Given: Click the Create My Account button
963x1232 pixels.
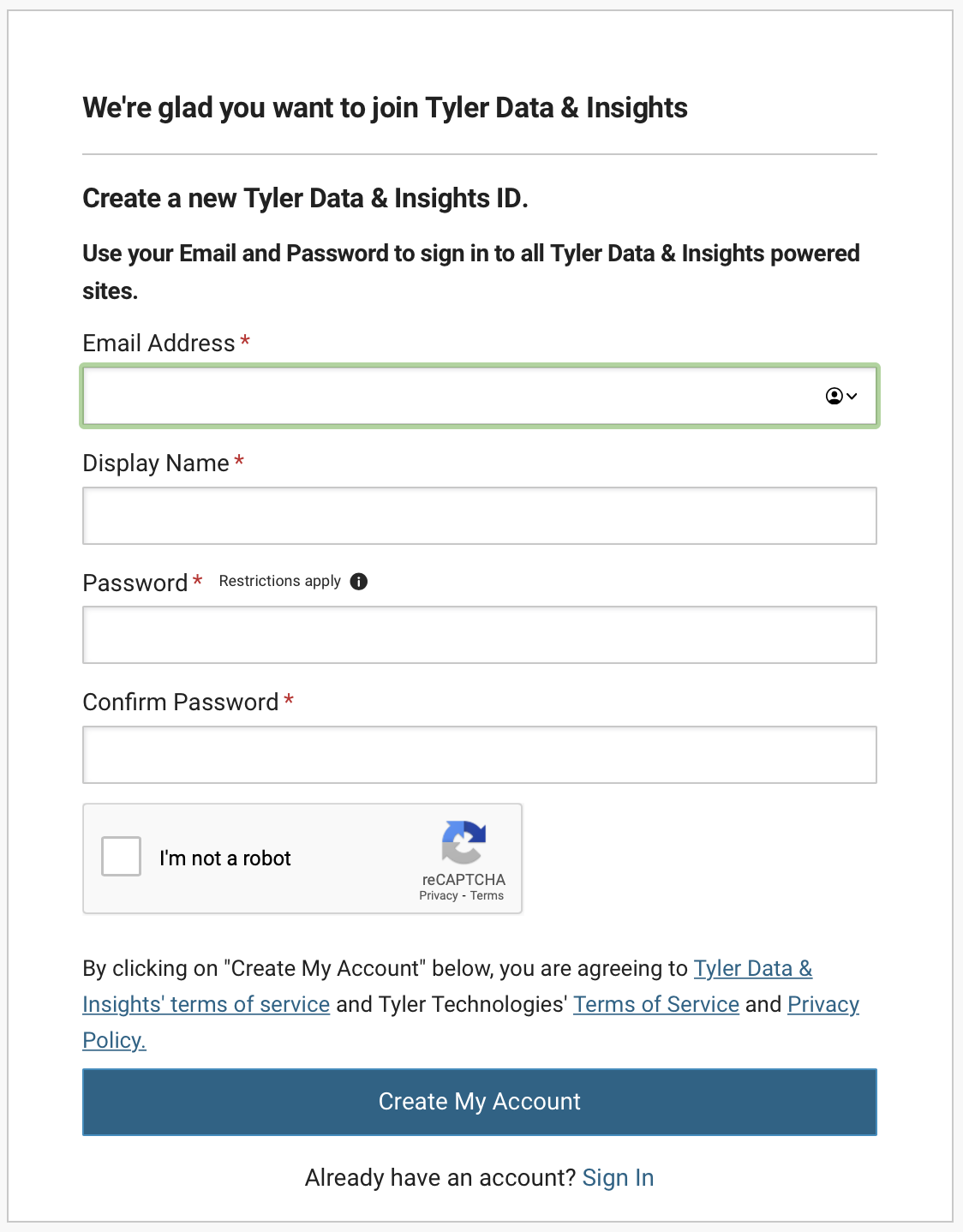Looking at the screenshot, I should point(480,1102).
